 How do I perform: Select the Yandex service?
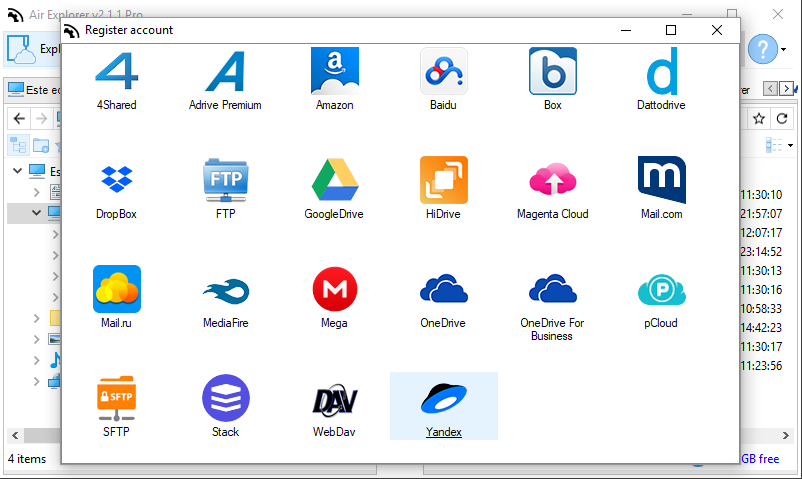coord(443,406)
